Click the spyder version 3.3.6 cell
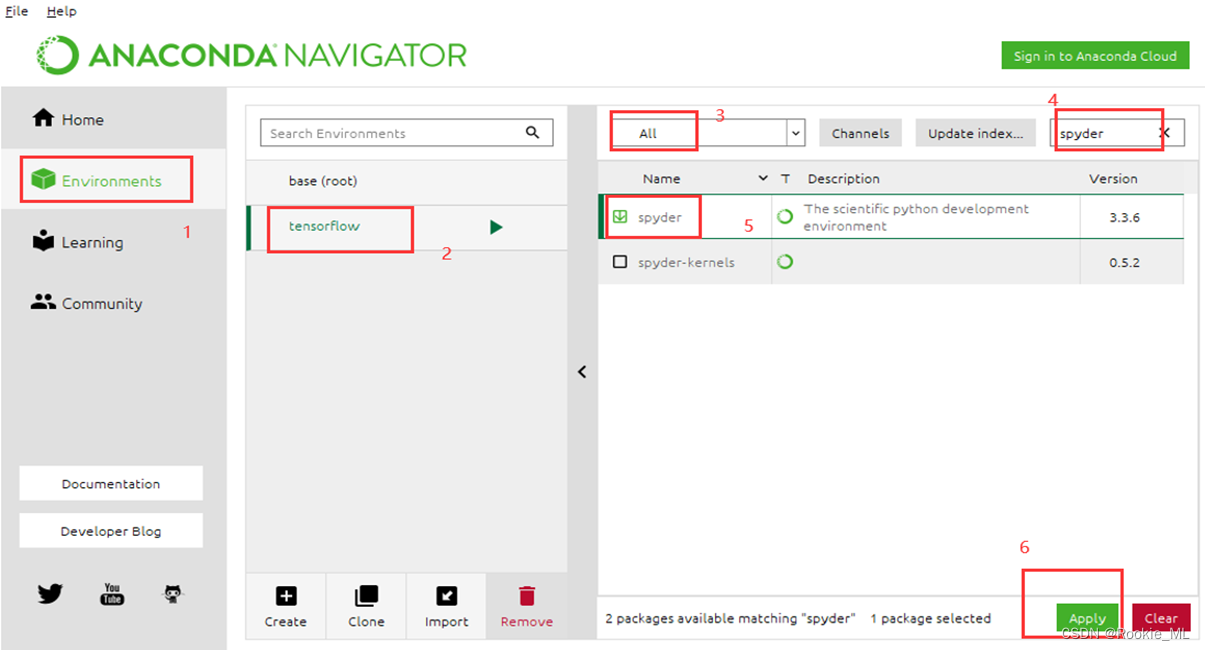Image resolution: width=1205 pixels, height=650 pixels. tap(1125, 216)
